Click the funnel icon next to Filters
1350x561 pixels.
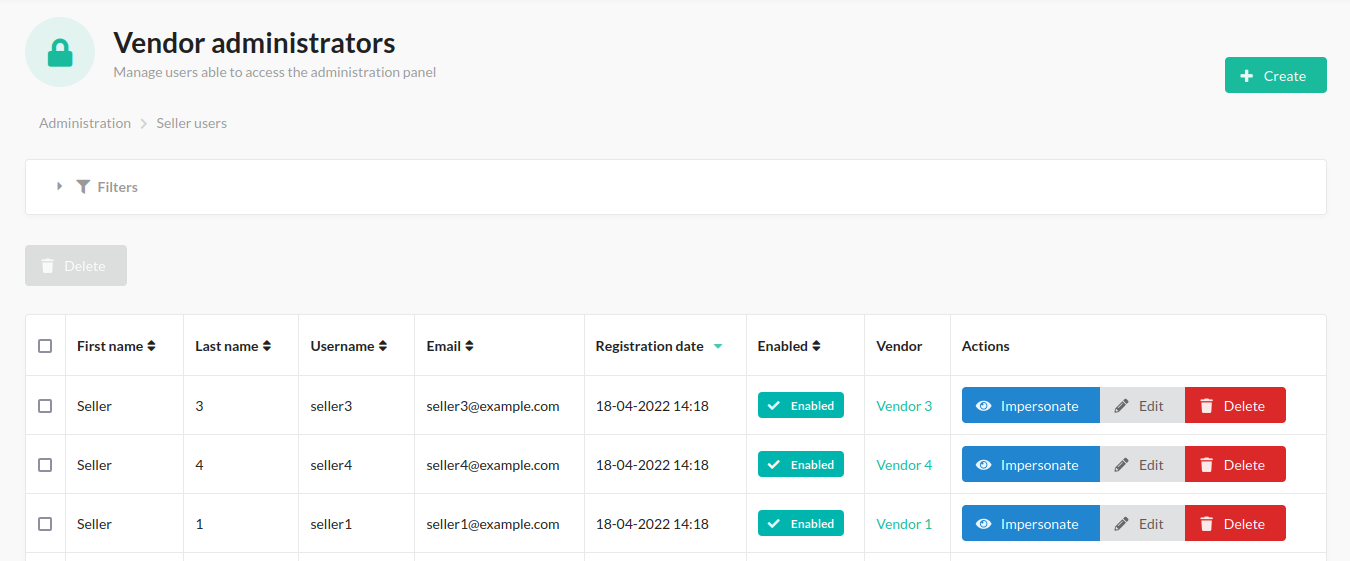tap(83, 187)
